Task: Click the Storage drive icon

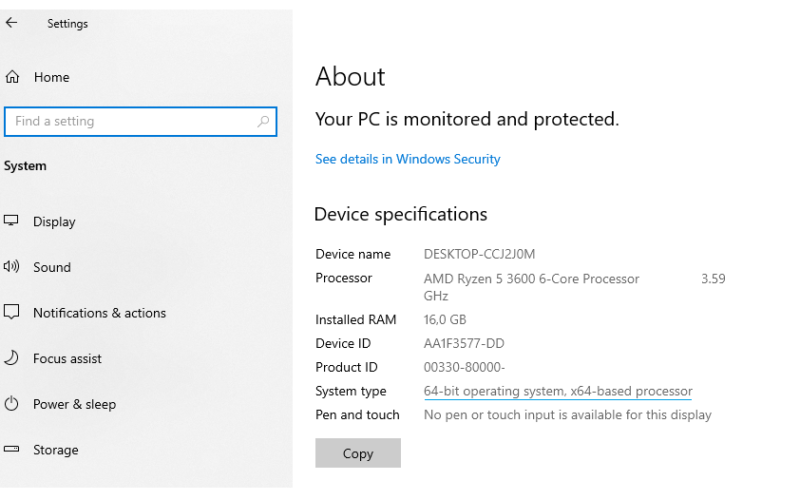Action: 11,449
